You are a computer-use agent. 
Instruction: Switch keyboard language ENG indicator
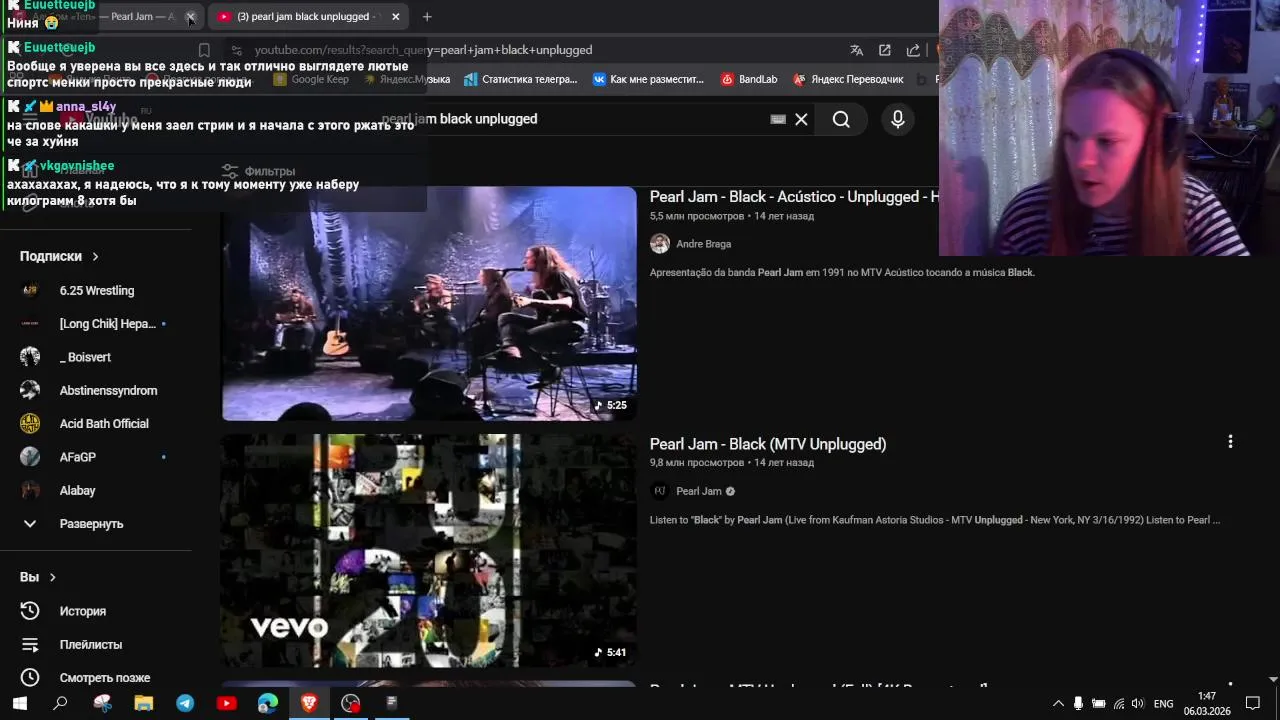1164,704
